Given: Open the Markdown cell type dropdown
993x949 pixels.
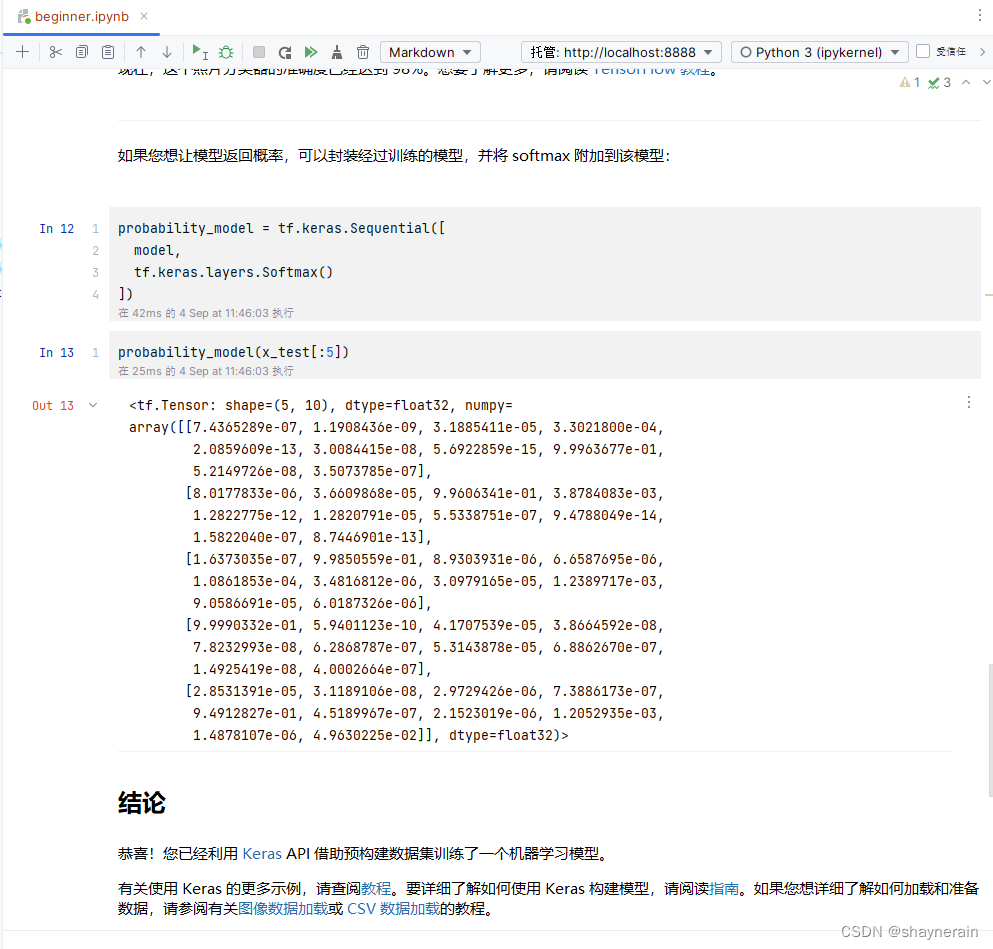Looking at the screenshot, I should tap(430, 52).
